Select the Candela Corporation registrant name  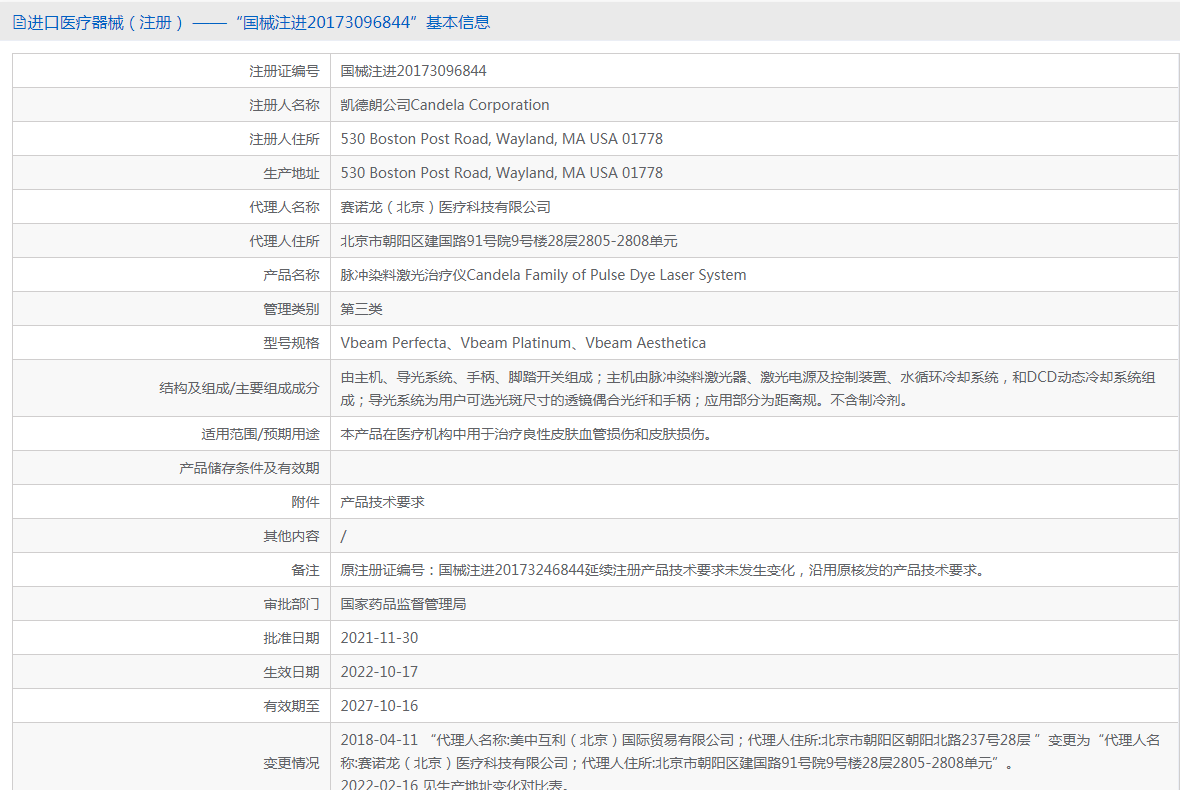(445, 105)
